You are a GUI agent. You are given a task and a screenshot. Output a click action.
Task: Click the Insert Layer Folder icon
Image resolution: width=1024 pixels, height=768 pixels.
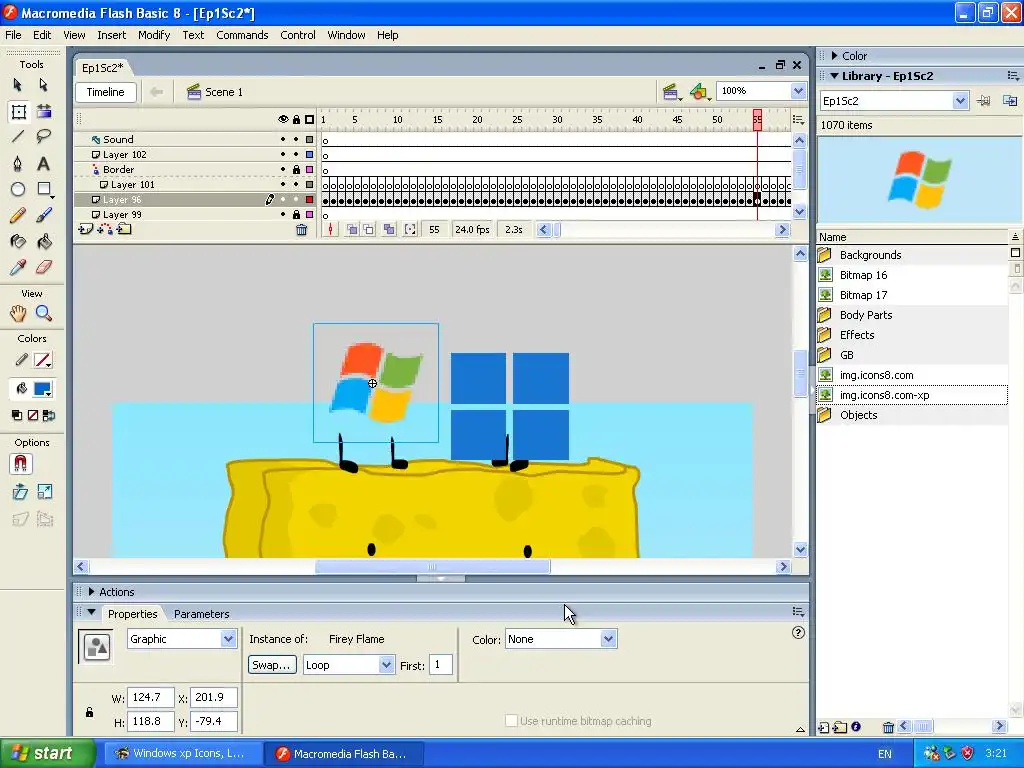click(x=124, y=229)
